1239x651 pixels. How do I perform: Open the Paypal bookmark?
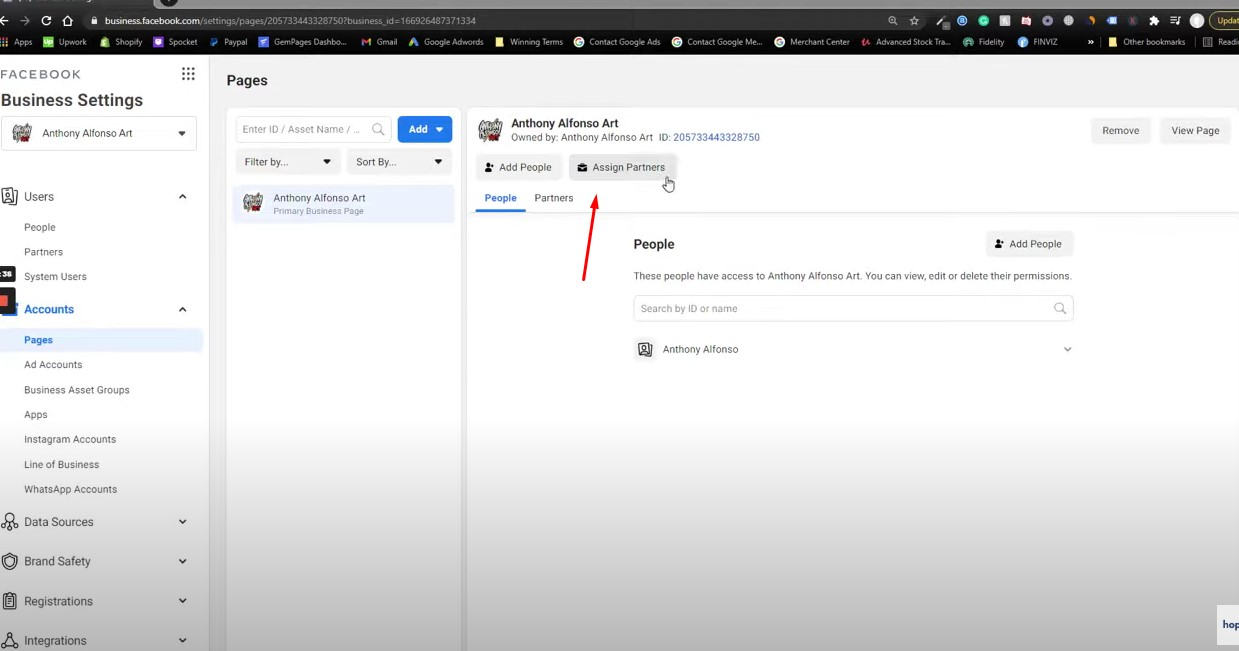(228, 42)
